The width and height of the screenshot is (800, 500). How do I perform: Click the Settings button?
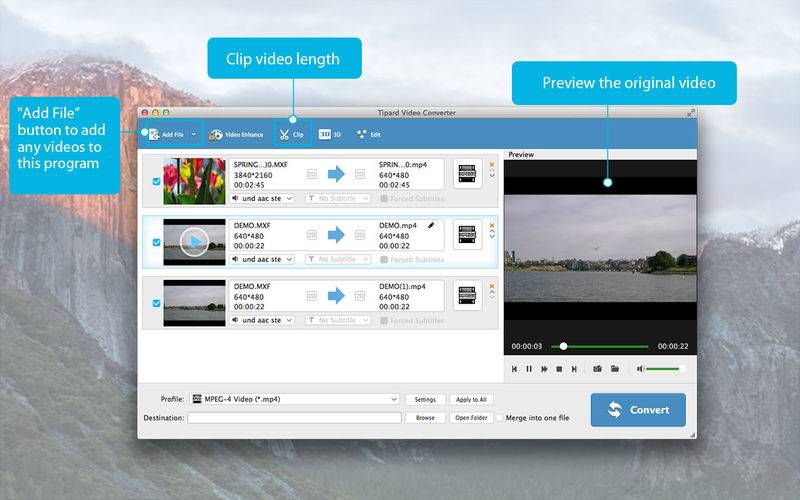[425, 399]
